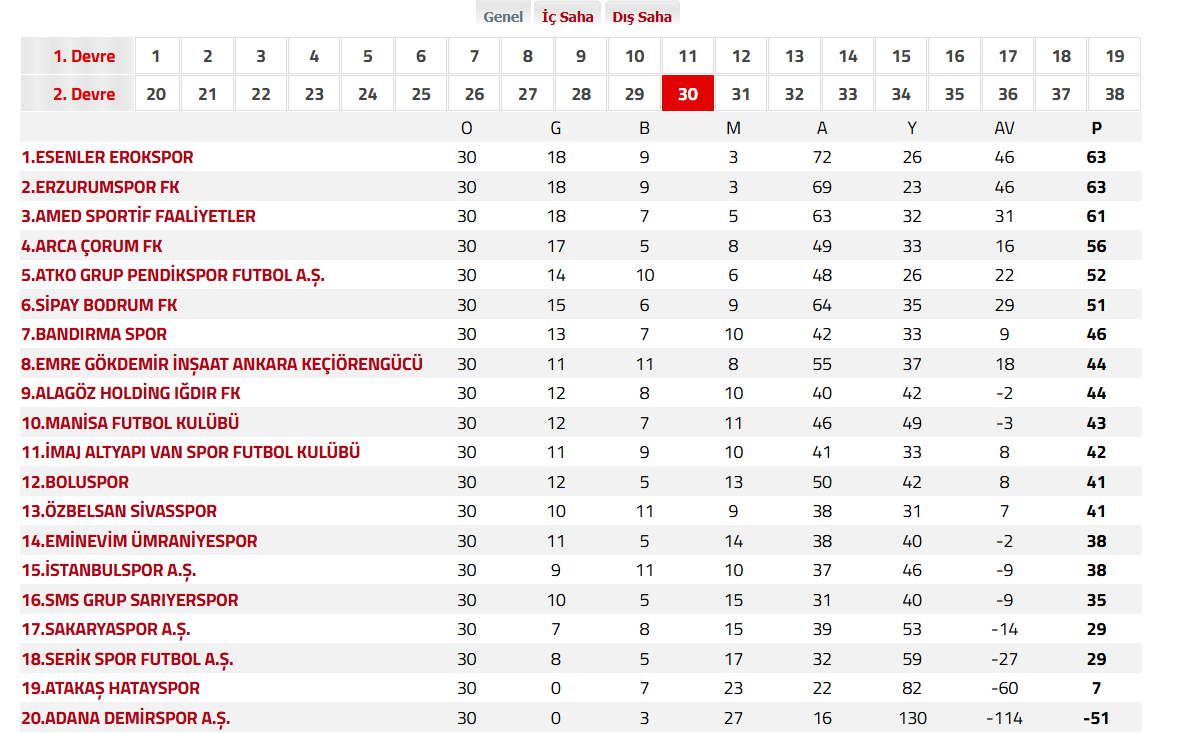This screenshot has height=733, width=1178.
Task: View Arca Çorum FK details
Action: (91, 246)
